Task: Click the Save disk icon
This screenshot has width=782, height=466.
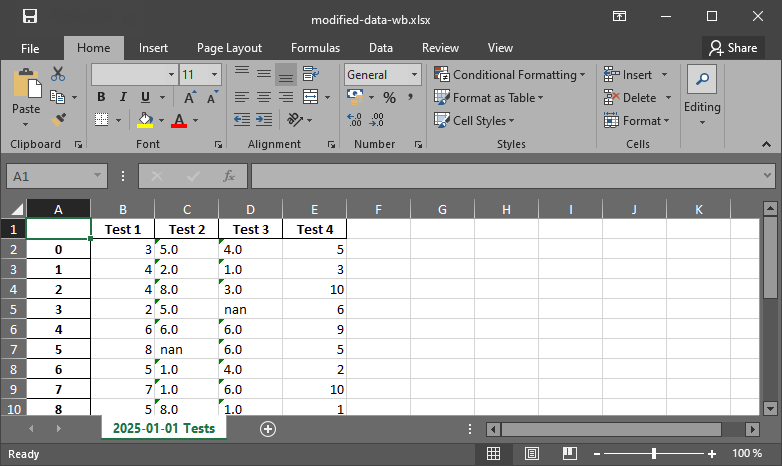Action: [x=30, y=16]
